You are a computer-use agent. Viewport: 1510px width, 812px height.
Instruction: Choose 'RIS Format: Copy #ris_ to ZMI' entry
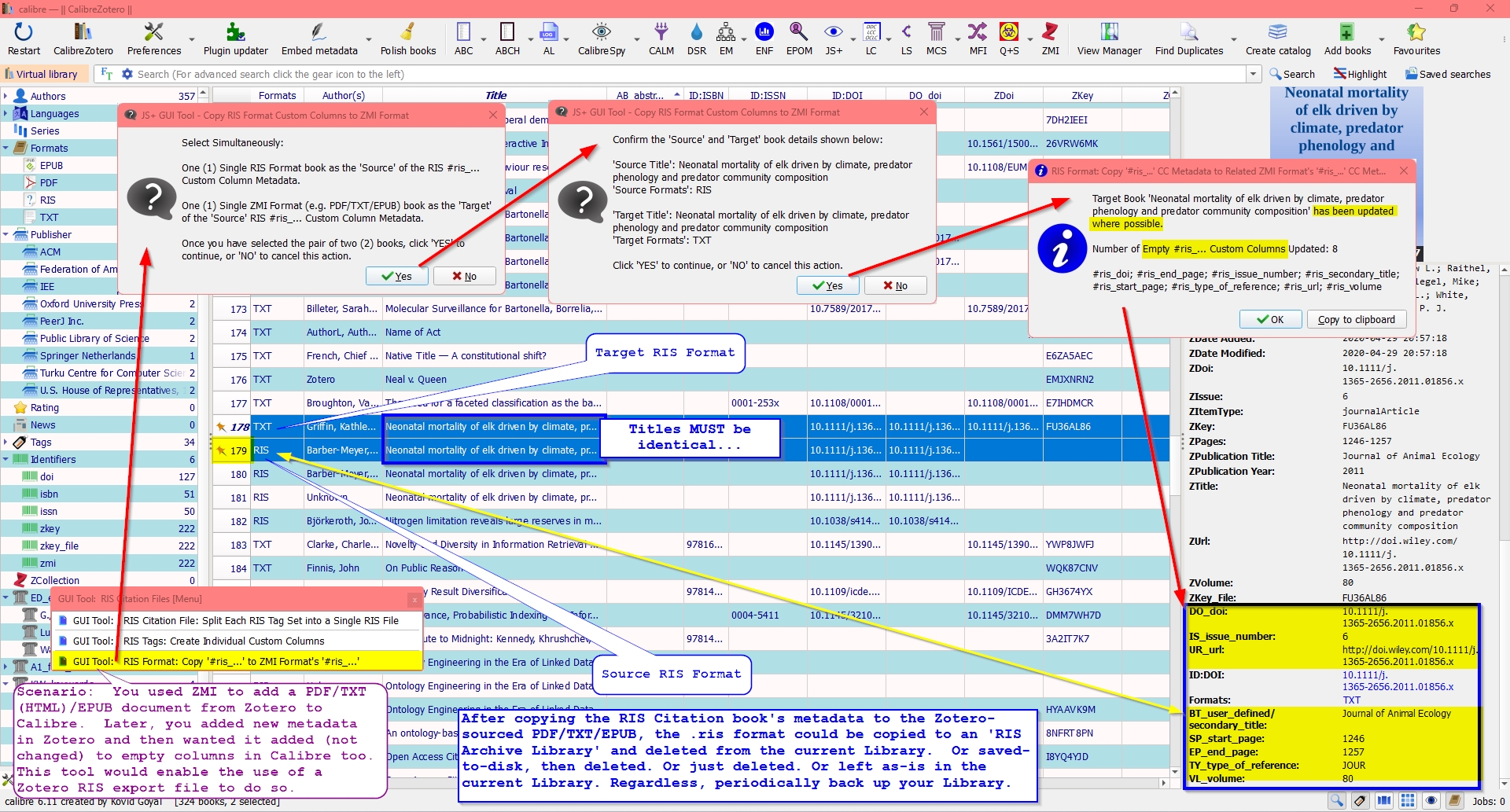click(237, 661)
